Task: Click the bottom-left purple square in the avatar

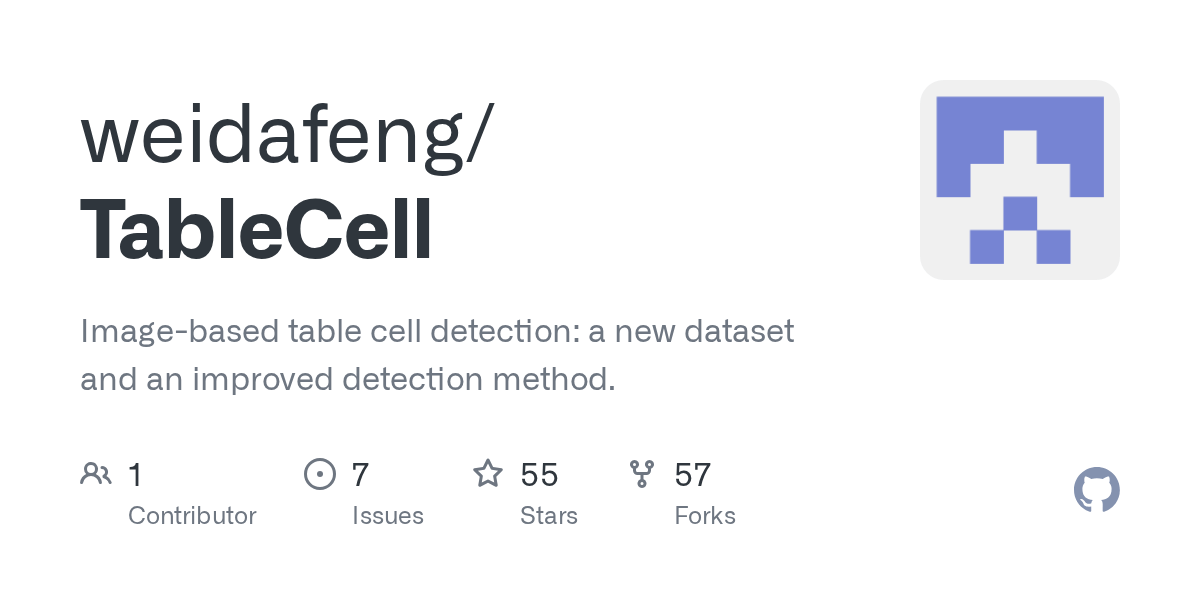Action: point(986,247)
